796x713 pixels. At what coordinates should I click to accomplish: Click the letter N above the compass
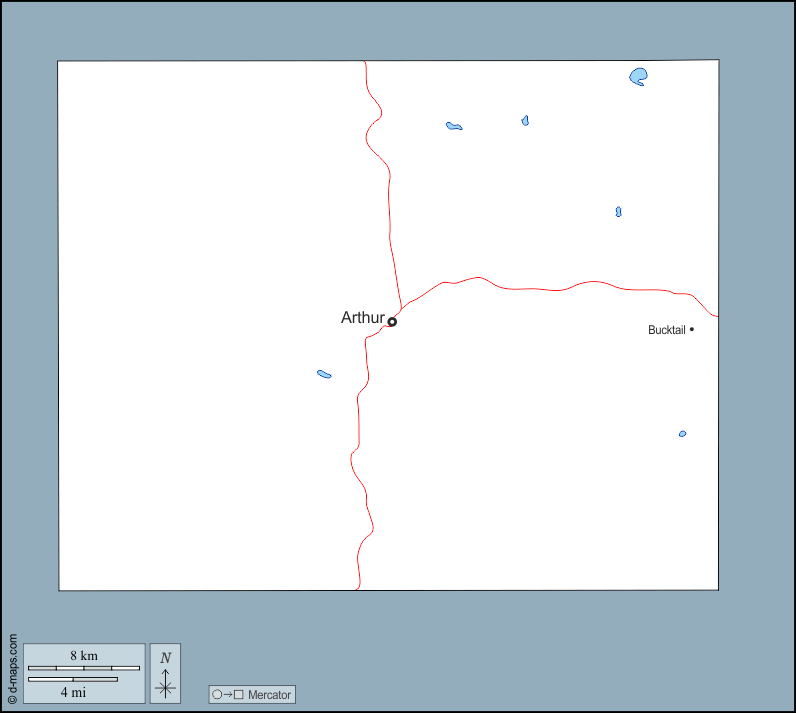(166, 658)
